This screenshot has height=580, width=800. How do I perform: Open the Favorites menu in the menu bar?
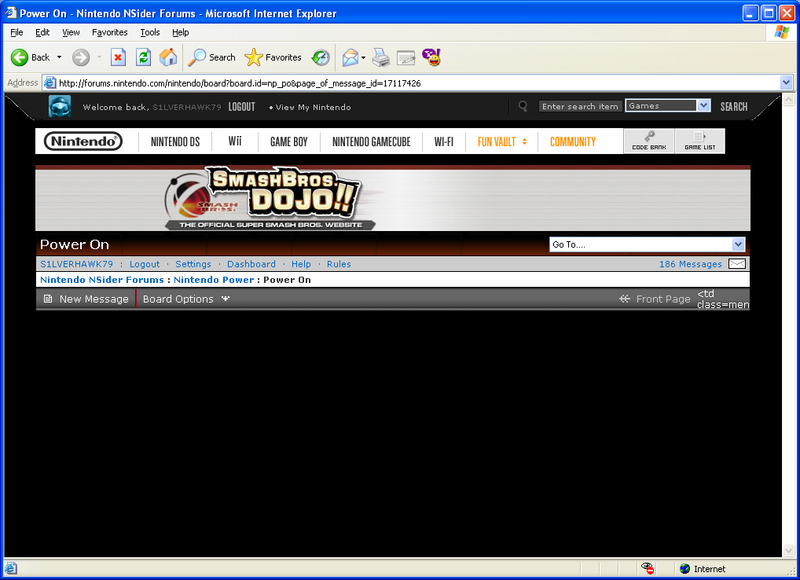[x=110, y=33]
